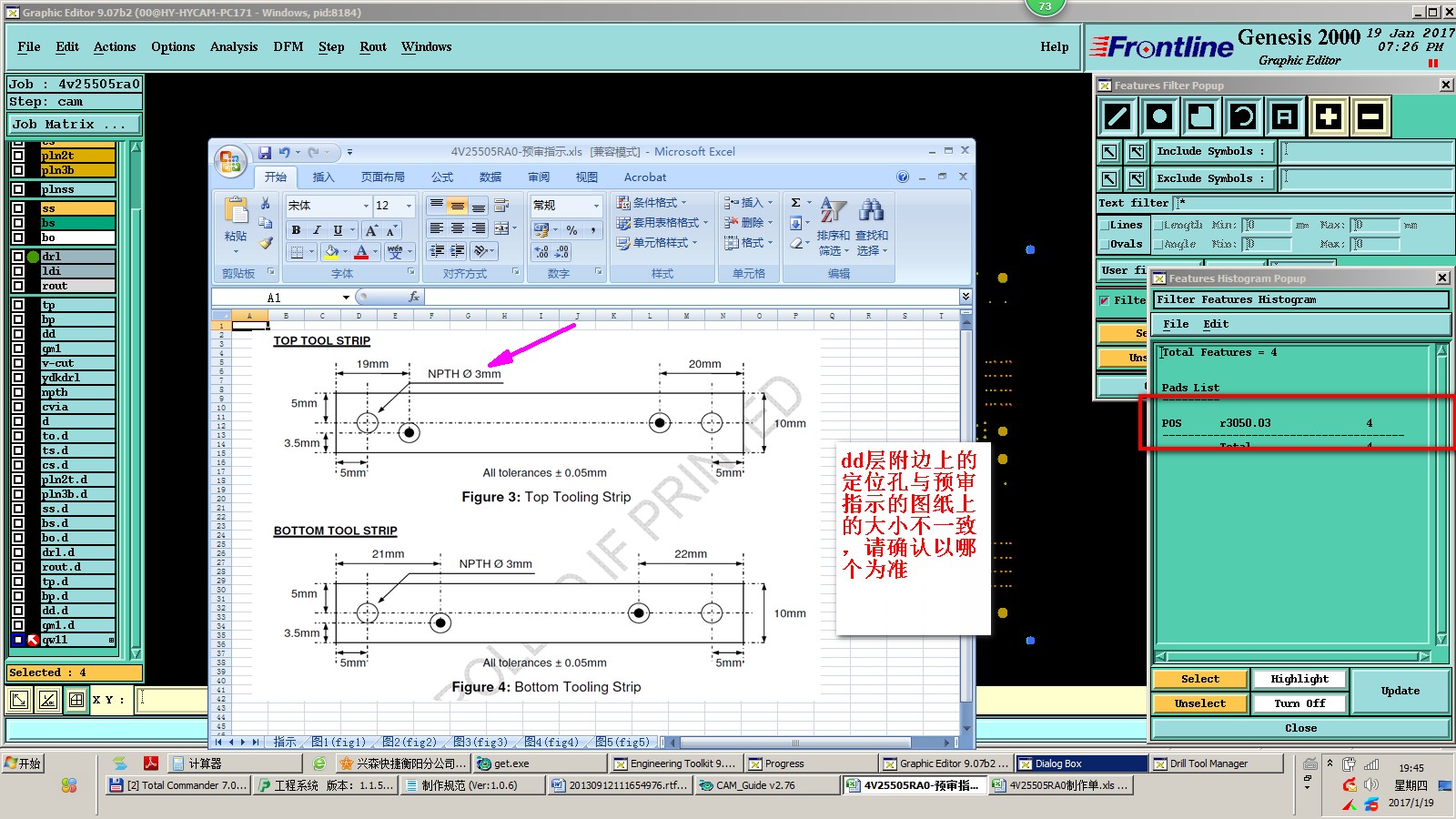Apply Bold formatting in Excel ribbon
This screenshot has width=1456, height=819.
coord(296,230)
